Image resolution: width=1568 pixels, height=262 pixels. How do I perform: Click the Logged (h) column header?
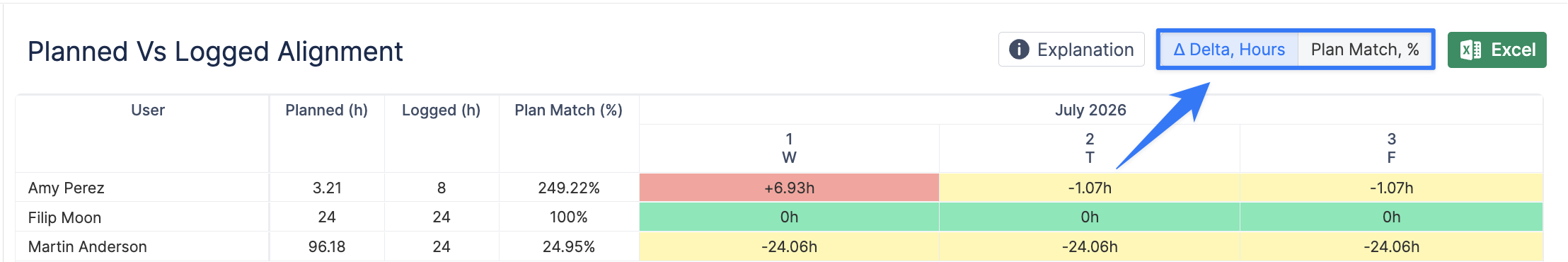point(441,110)
